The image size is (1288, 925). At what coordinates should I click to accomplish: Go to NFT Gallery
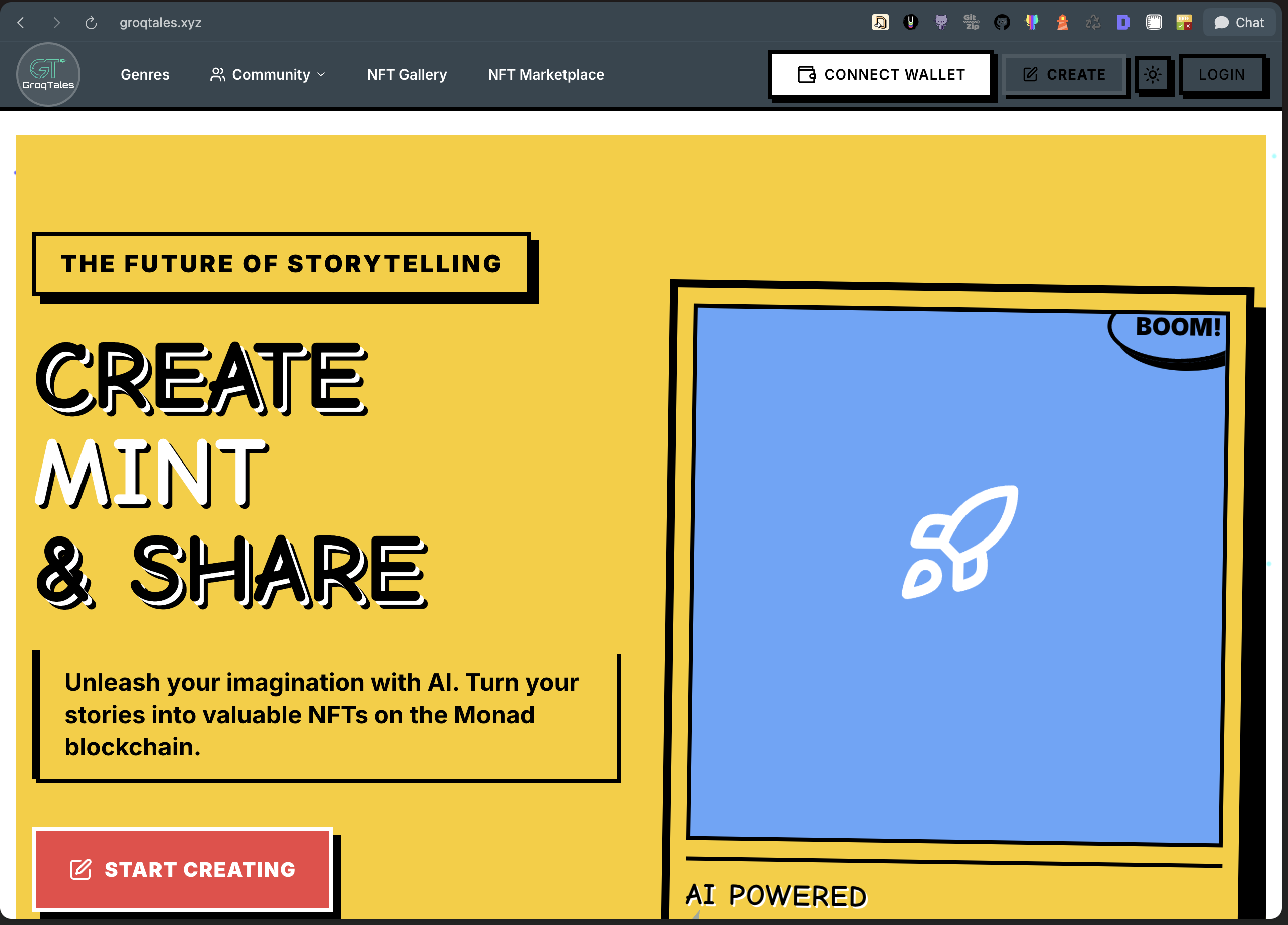click(407, 74)
